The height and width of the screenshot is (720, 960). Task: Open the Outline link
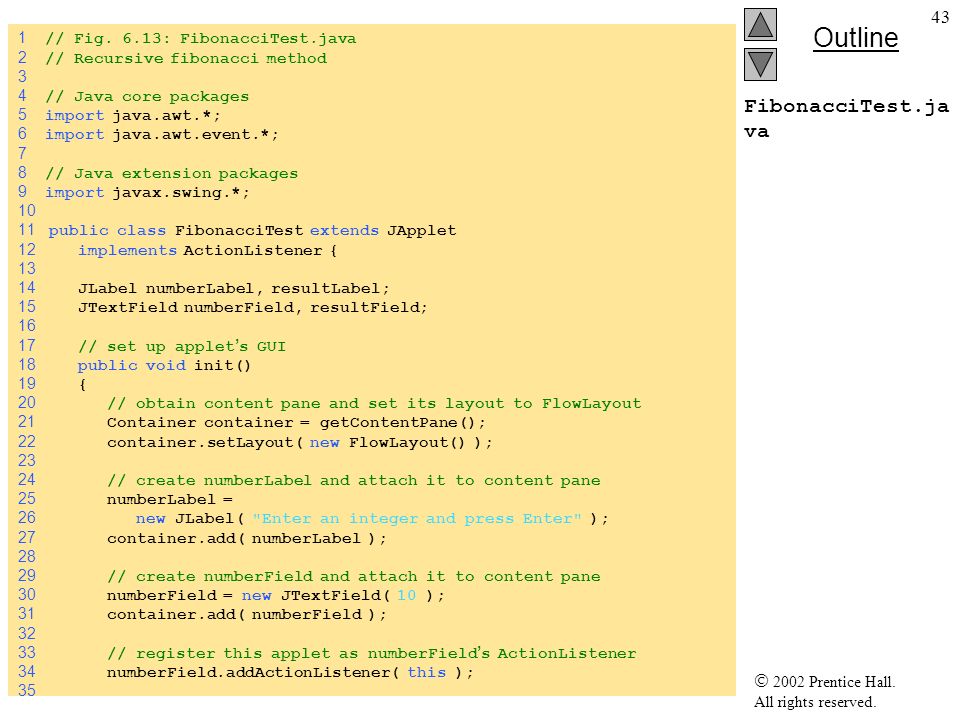pos(855,38)
